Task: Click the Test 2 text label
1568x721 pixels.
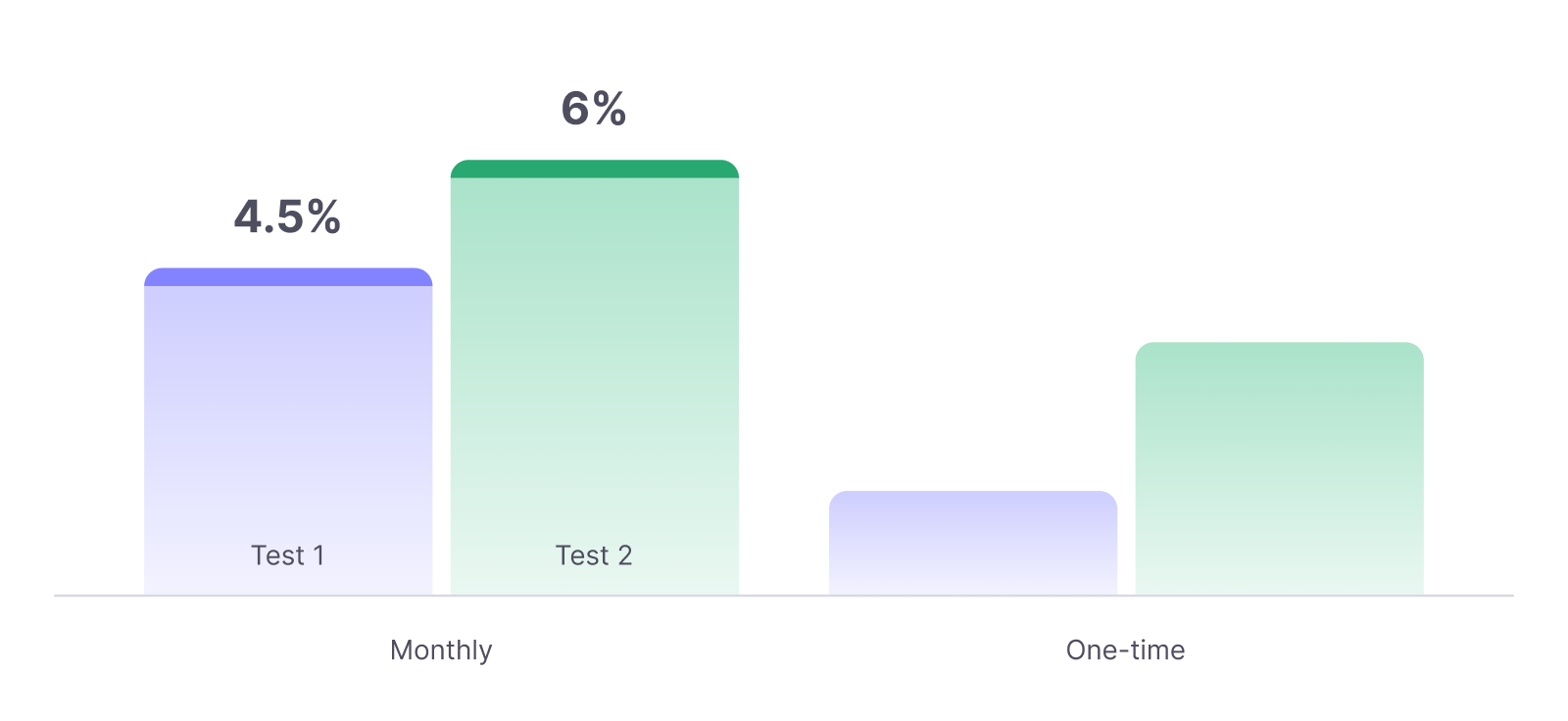Action: point(594,555)
